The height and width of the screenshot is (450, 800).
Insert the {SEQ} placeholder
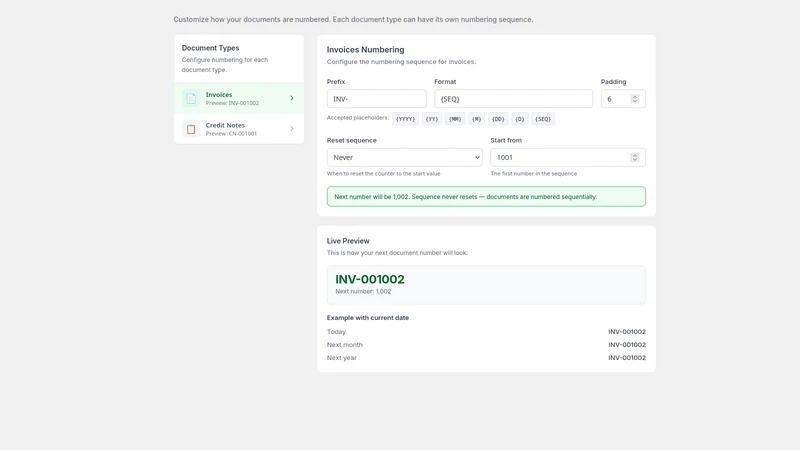[543, 119]
